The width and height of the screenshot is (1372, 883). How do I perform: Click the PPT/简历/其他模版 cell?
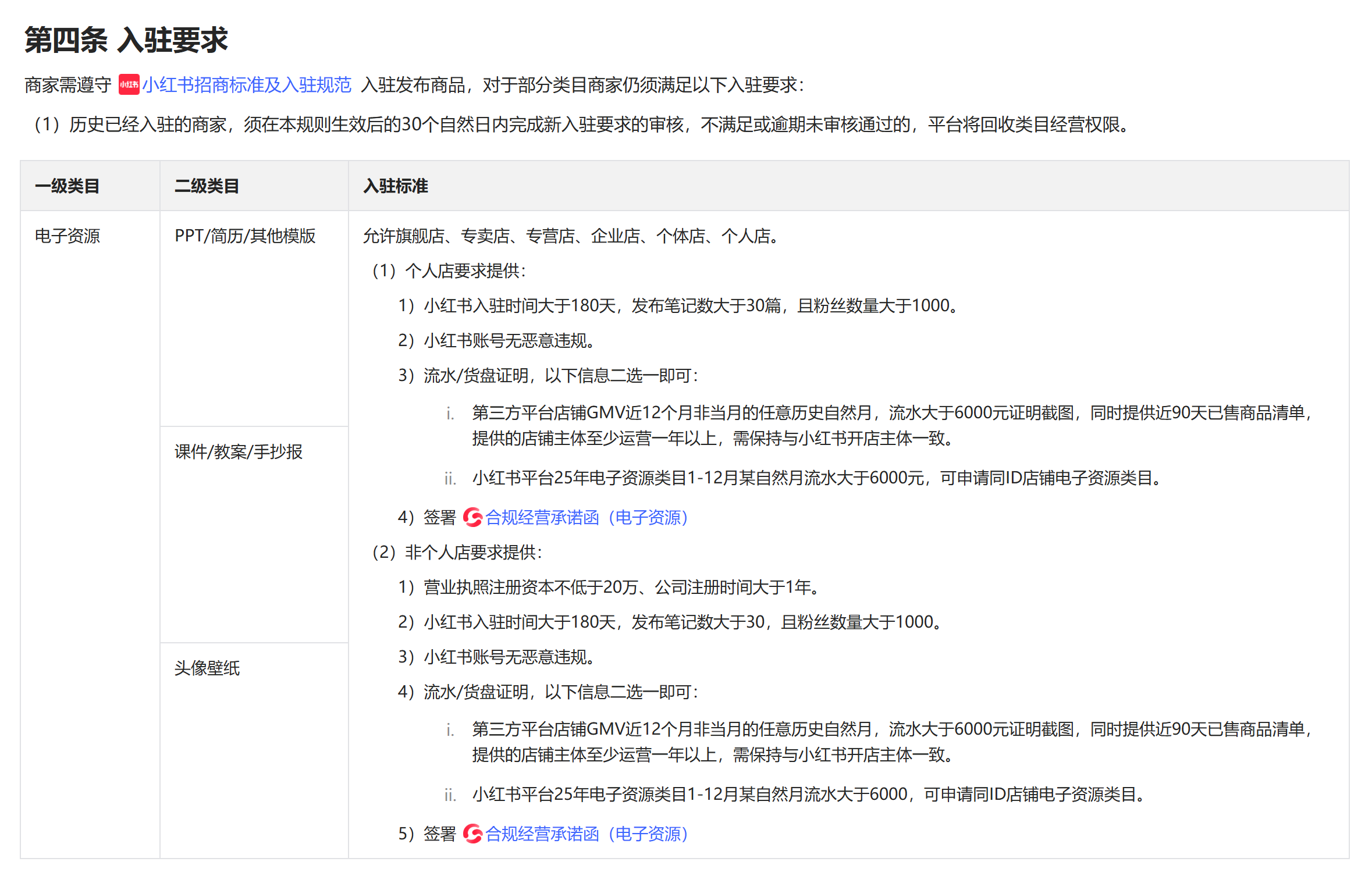pyautogui.click(x=245, y=236)
